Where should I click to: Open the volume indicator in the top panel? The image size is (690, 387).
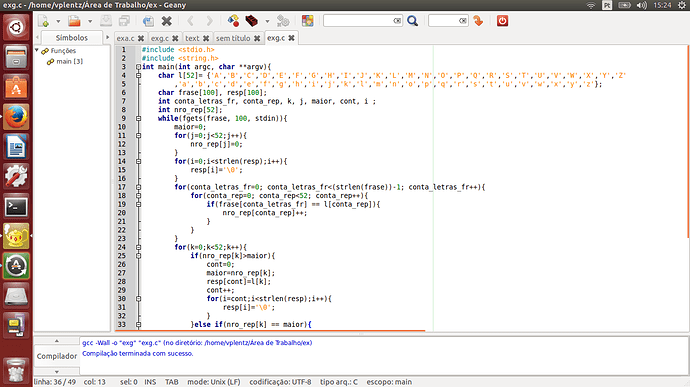(x=642, y=5)
